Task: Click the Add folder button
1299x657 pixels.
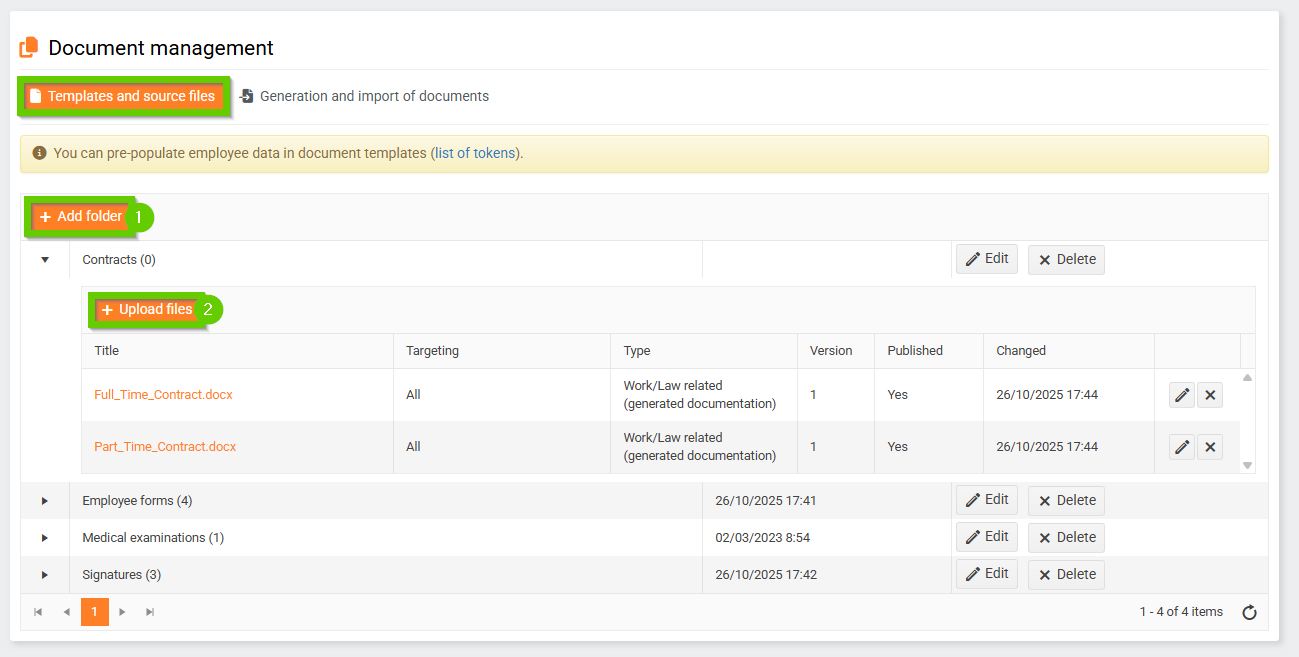Action: coord(81,217)
